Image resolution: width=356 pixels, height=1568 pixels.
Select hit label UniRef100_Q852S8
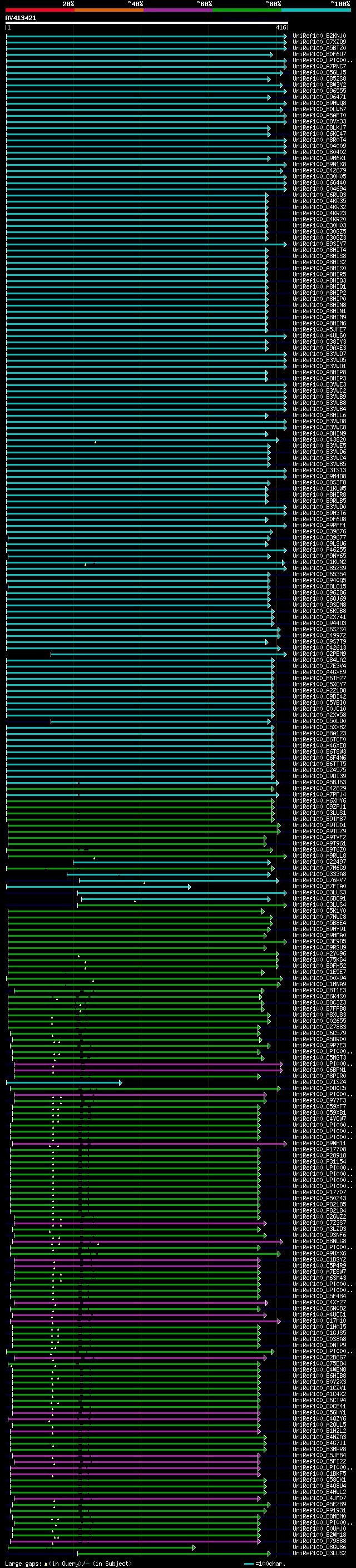click(319, 78)
